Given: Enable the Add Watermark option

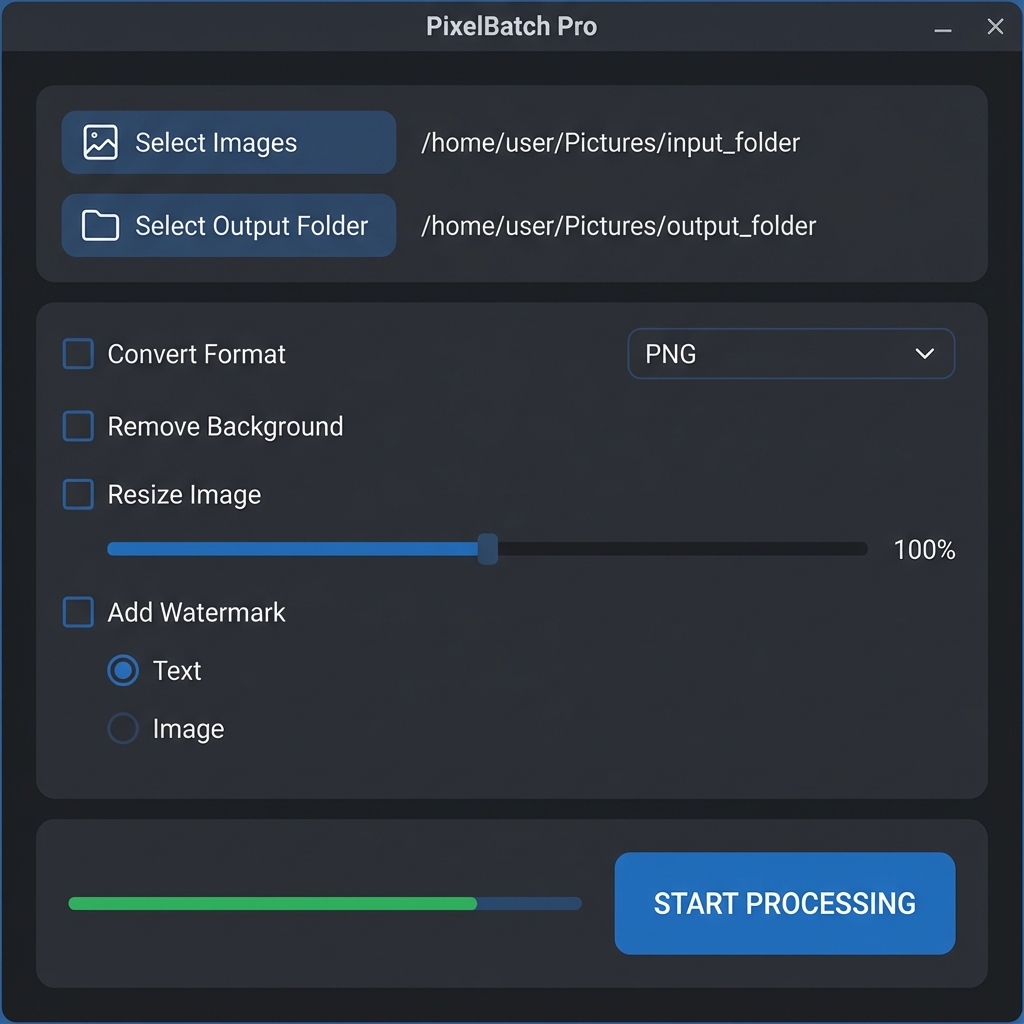Looking at the screenshot, I should [78, 612].
